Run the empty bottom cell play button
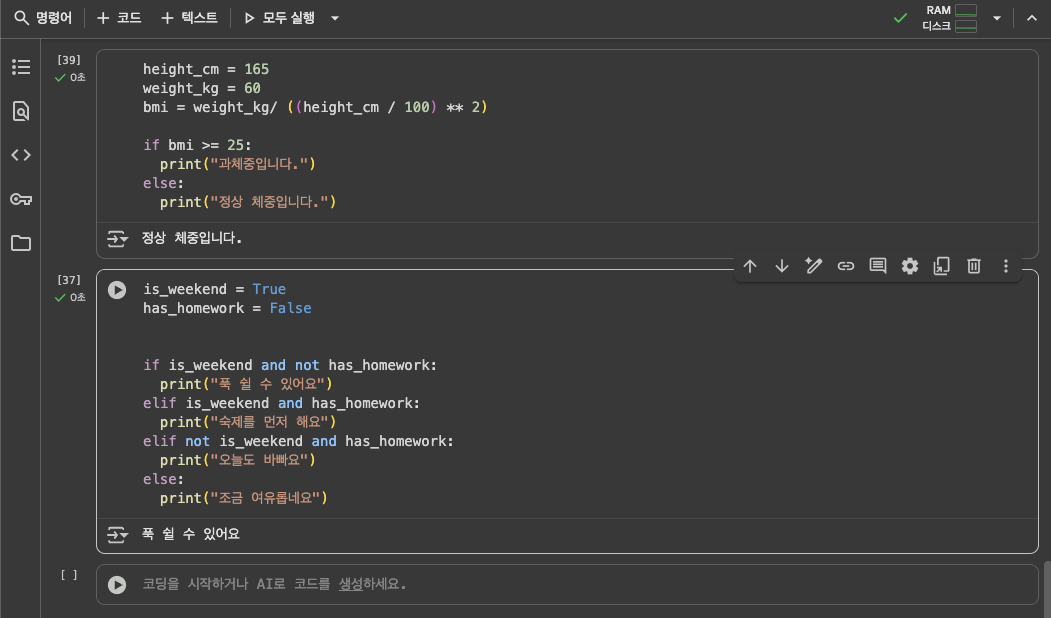1051x618 pixels. tap(117, 584)
